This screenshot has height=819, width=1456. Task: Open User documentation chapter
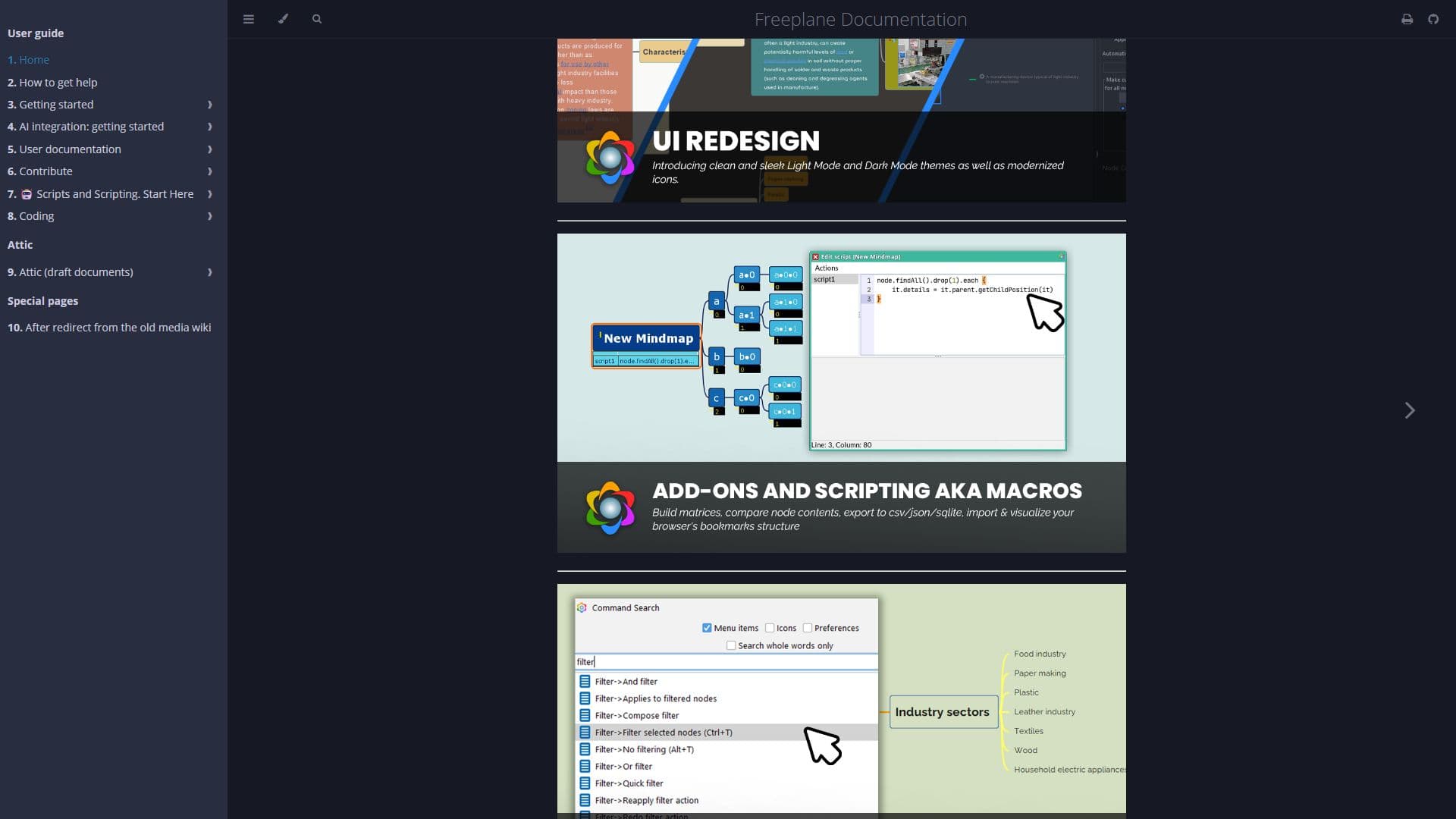(x=64, y=149)
